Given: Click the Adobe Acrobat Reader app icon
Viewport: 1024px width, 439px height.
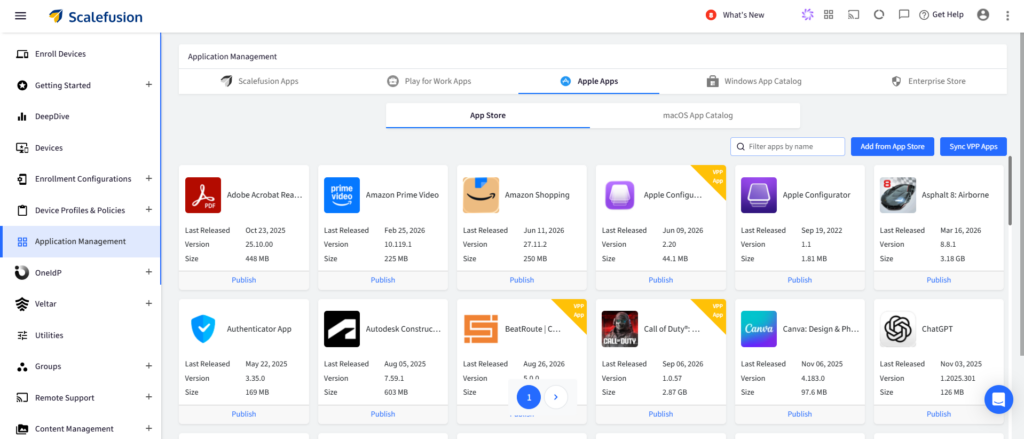Looking at the screenshot, I should pyautogui.click(x=203, y=195).
